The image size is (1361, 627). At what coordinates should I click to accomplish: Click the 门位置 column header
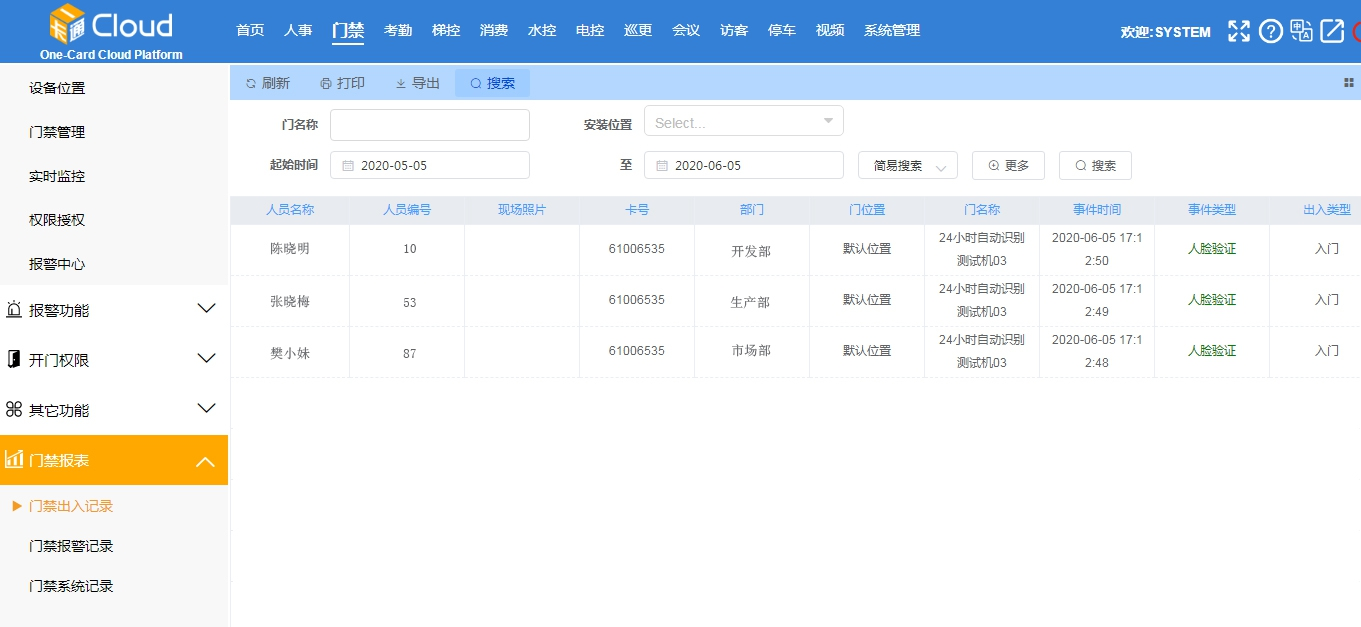pyautogui.click(x=867, y=210)
